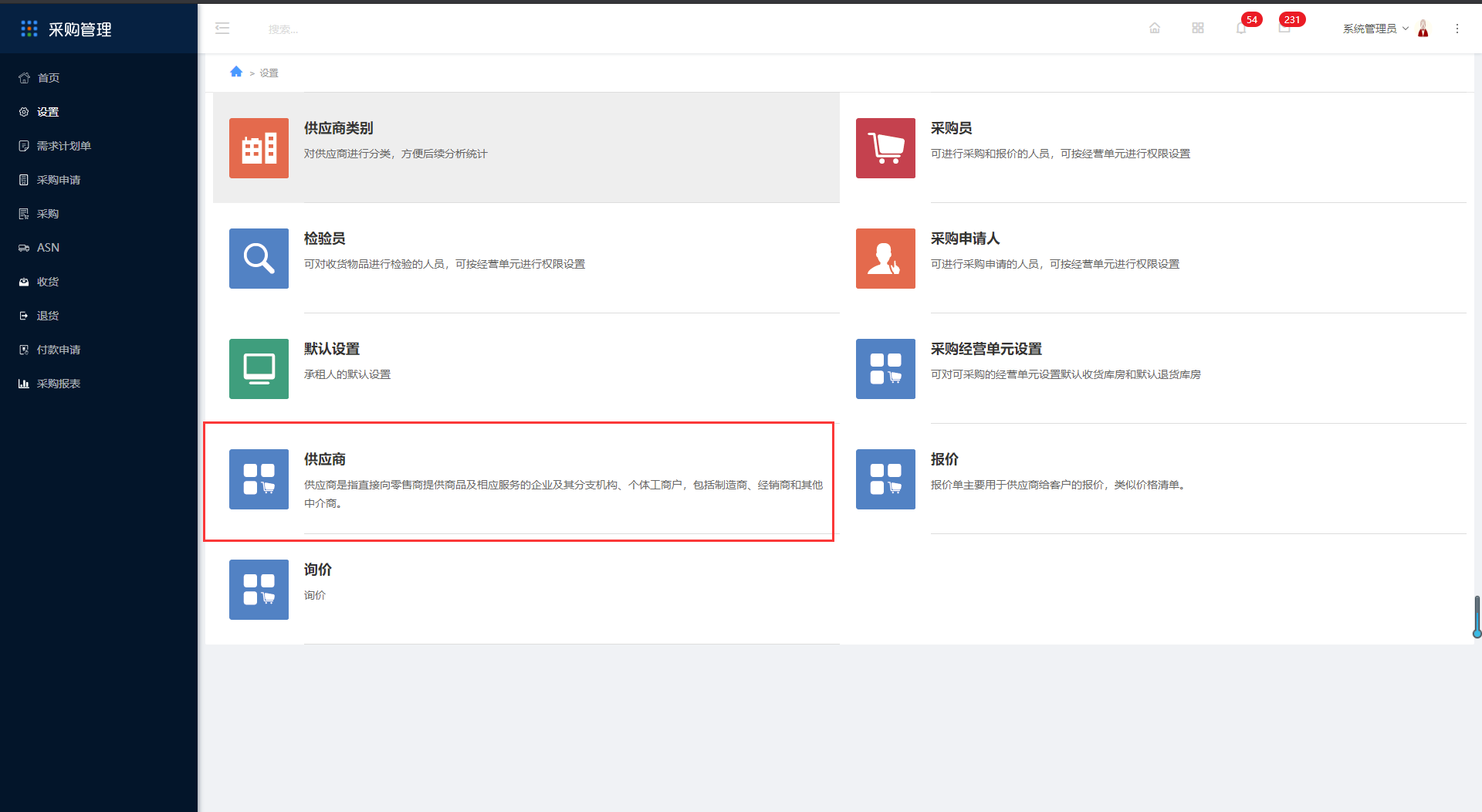Open the 采购经营单元设置 title link
Viewport: 1482px width, 812px height.
point(986,349)
